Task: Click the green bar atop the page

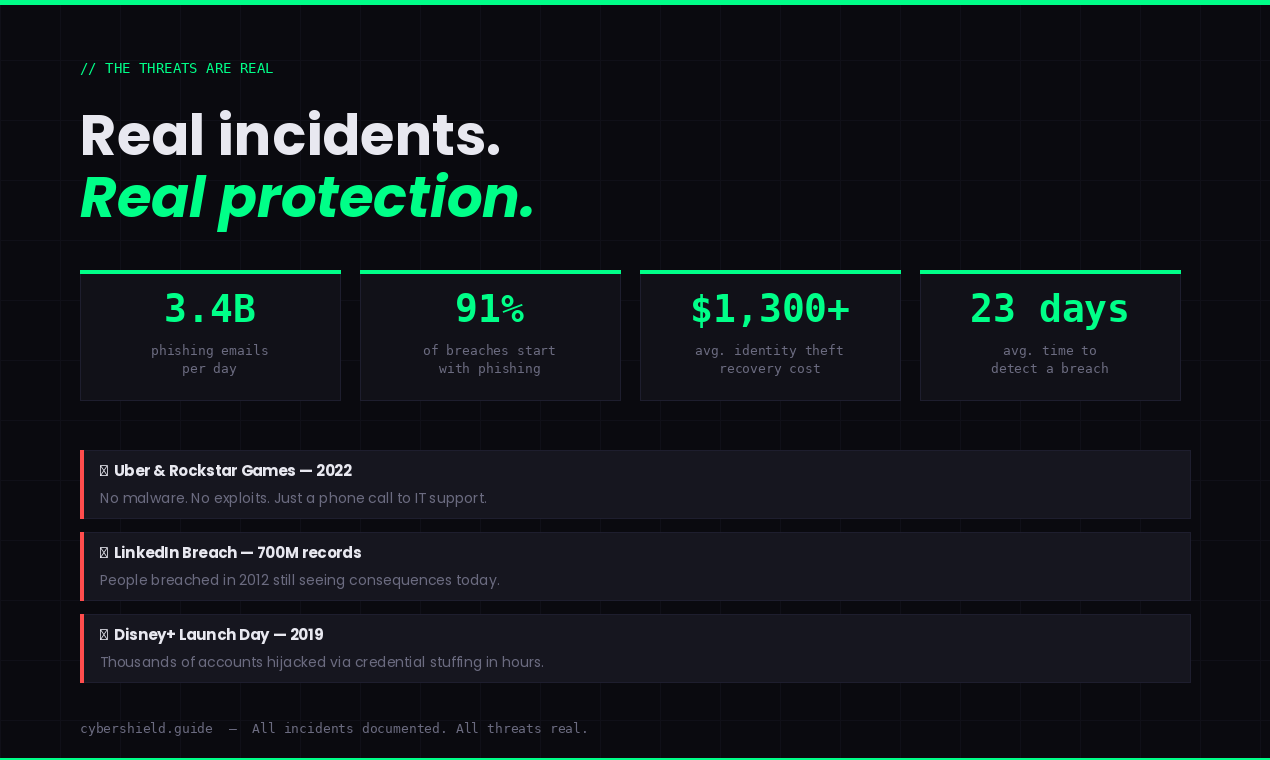Action: pyautogui.click(x=635, y=3)
